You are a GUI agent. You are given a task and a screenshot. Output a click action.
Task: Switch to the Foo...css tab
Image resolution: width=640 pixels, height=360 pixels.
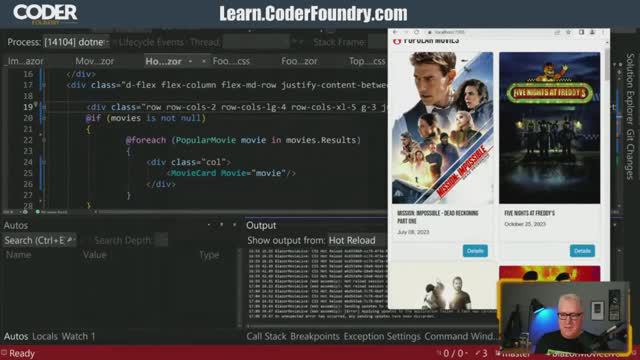(231, 61)
